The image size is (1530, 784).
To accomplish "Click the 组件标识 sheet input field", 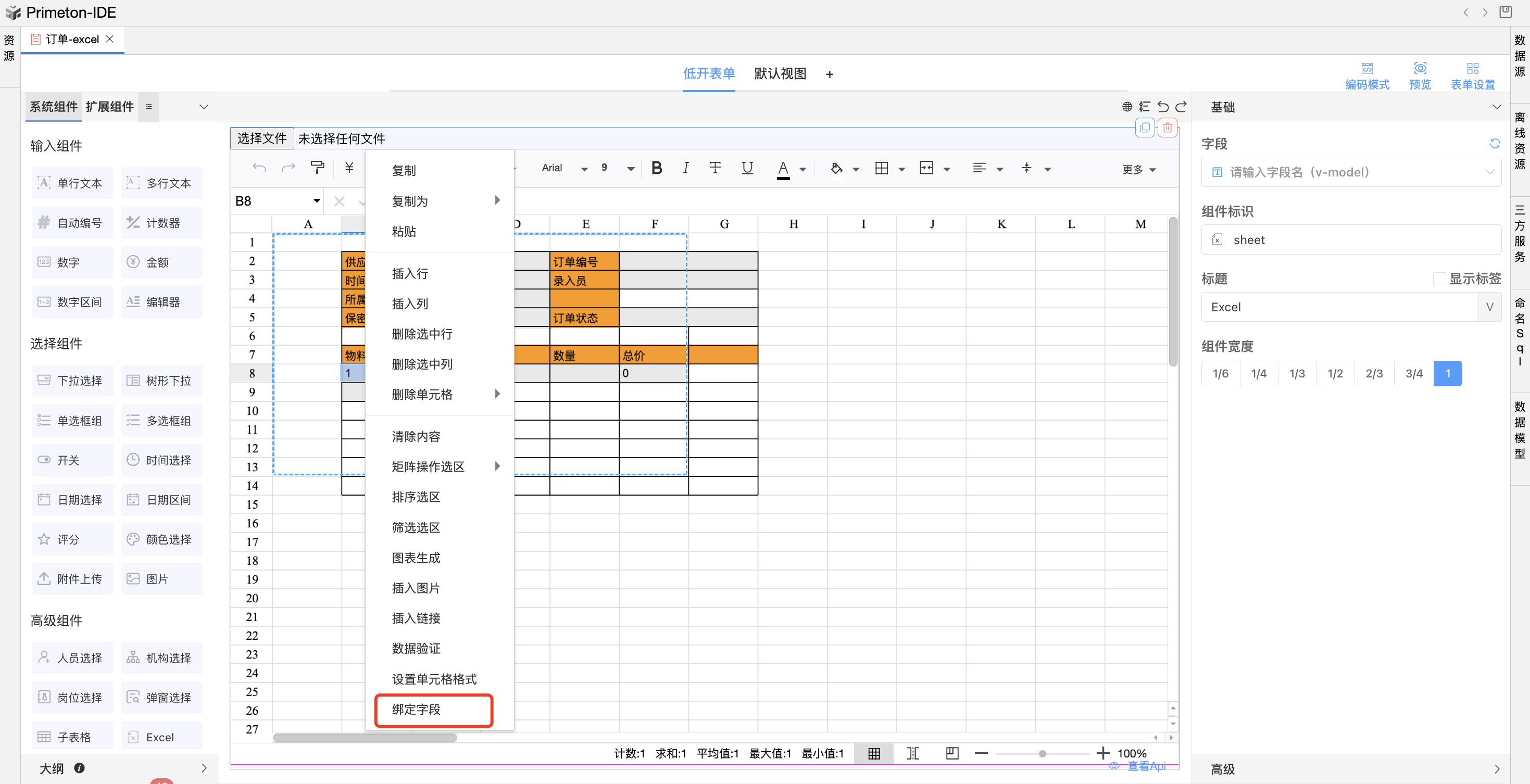I will [1351, 240].
